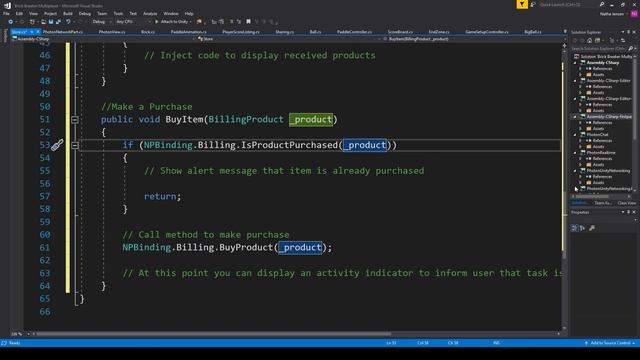This screenshot has height=360, width=640.
Task: Click the Save toolbar icon
Action: click(51, 22)
